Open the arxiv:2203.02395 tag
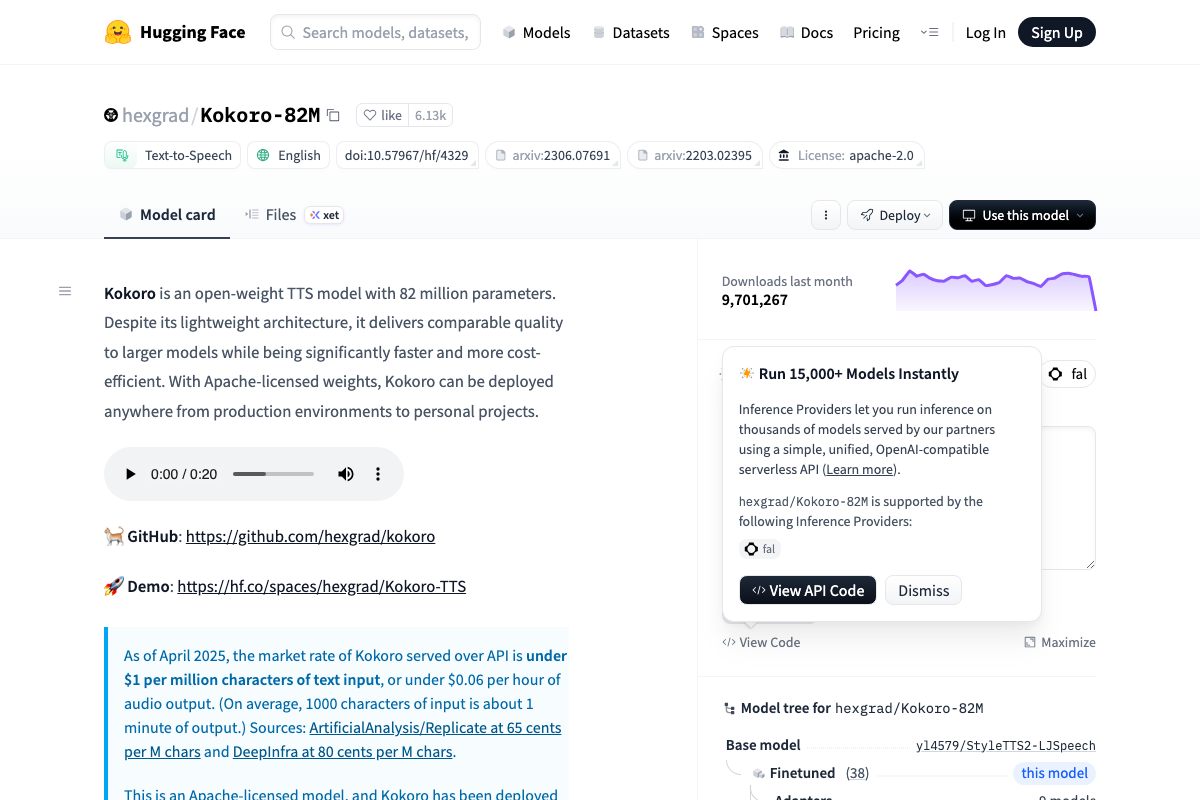 (x=695, y=155)
